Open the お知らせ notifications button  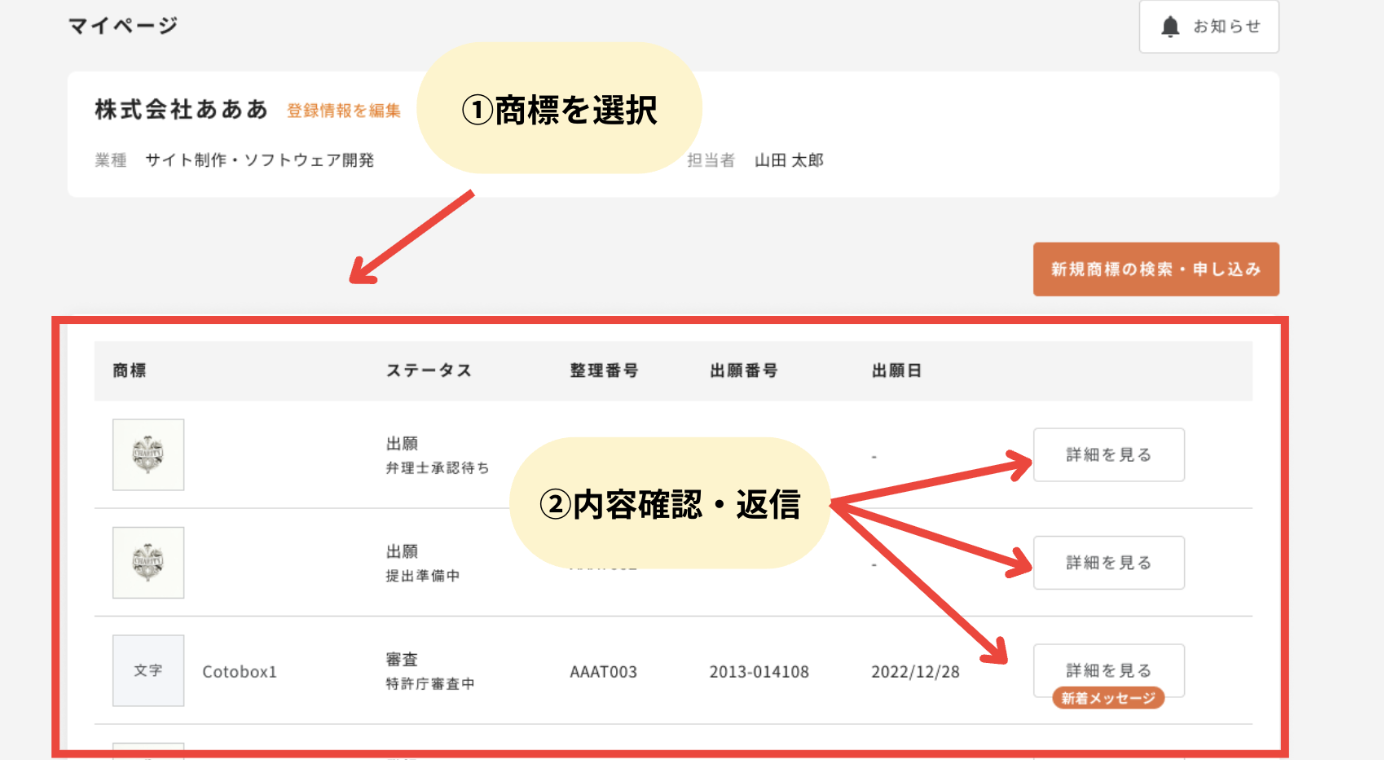1209,27
